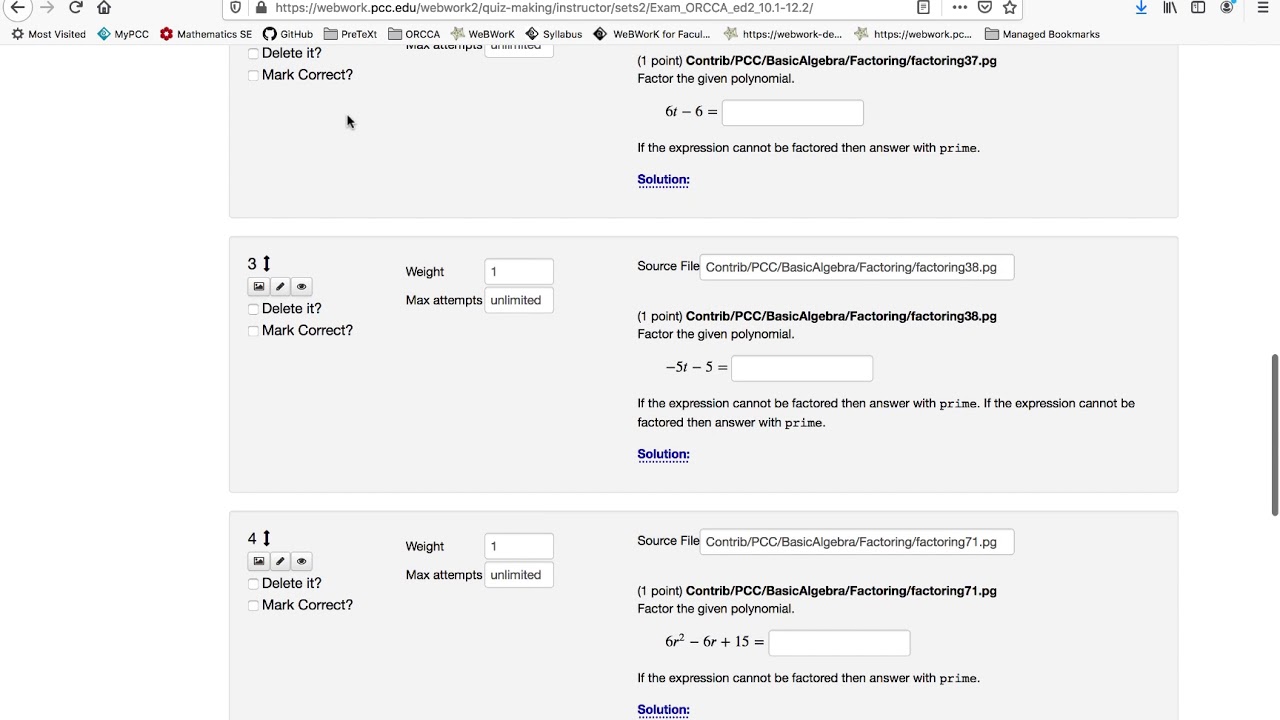The width and height of the screenshot is (1280, 720).
Task: Render problem 4 with the image icon
Action: click(259, 561)
